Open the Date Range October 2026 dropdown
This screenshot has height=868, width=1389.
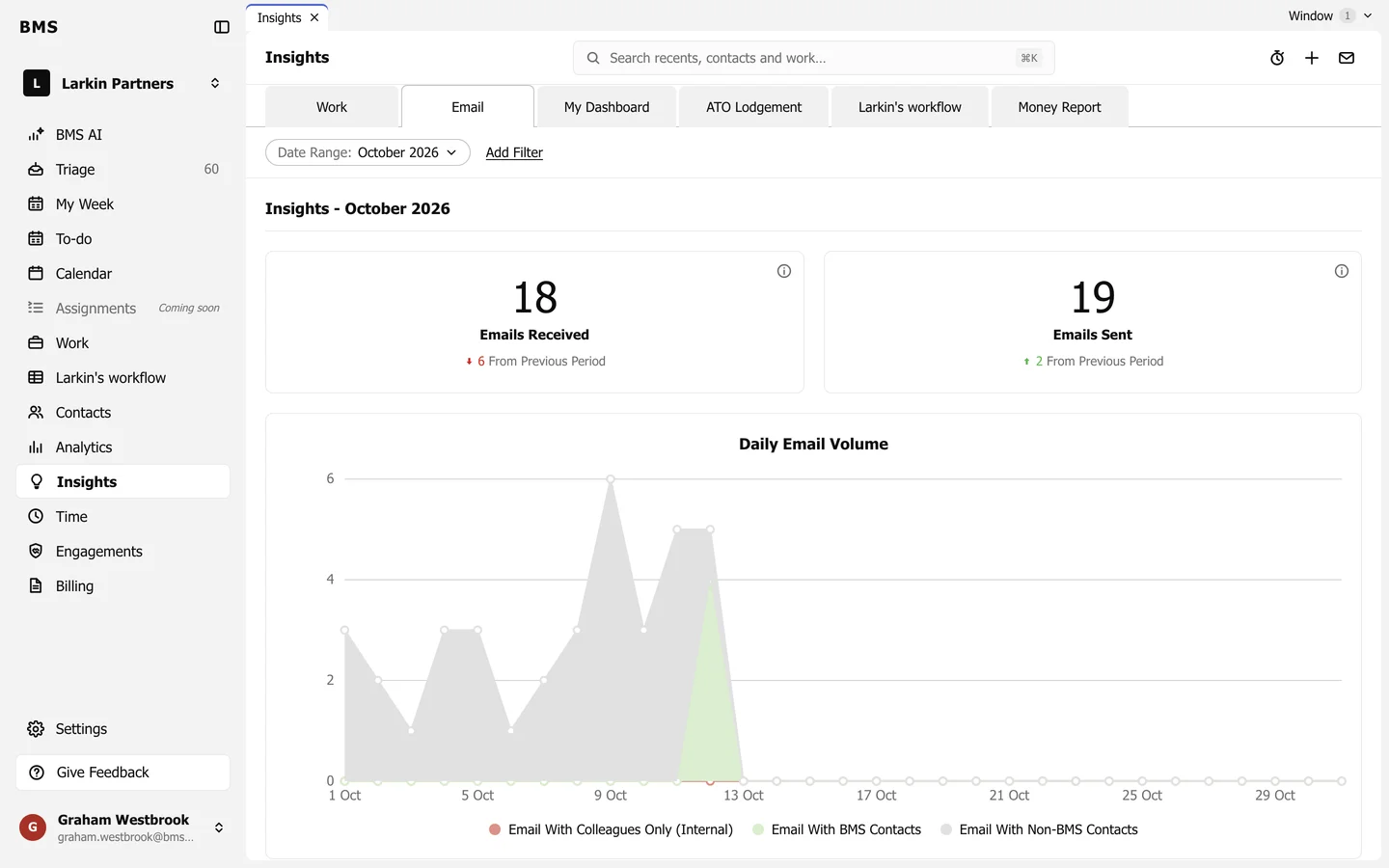[x=368, y=152]
